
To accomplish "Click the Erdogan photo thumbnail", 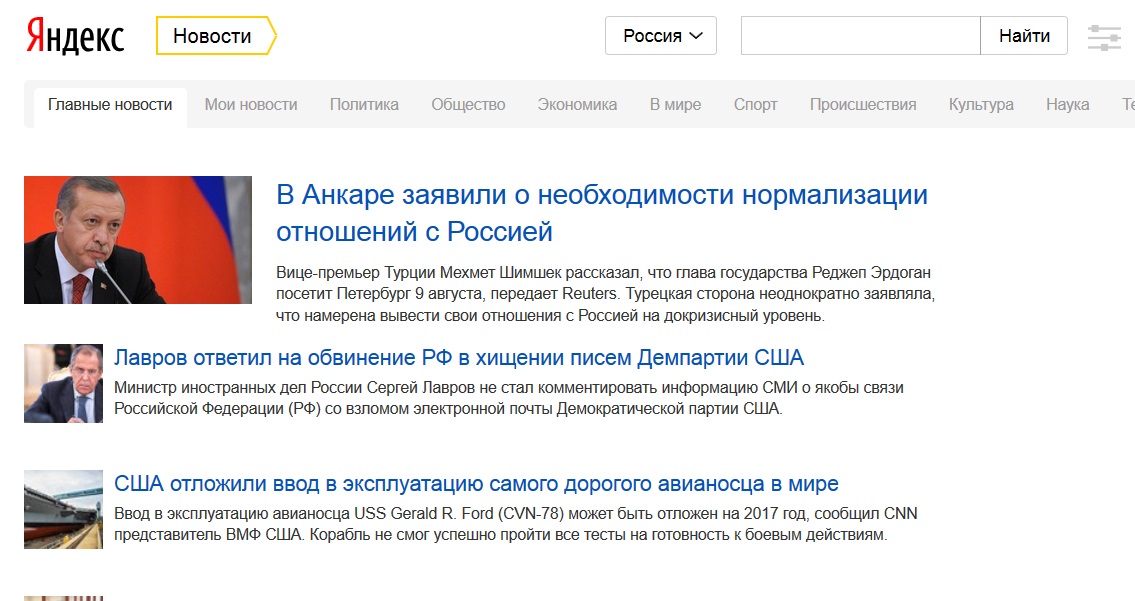I will 138,240.
